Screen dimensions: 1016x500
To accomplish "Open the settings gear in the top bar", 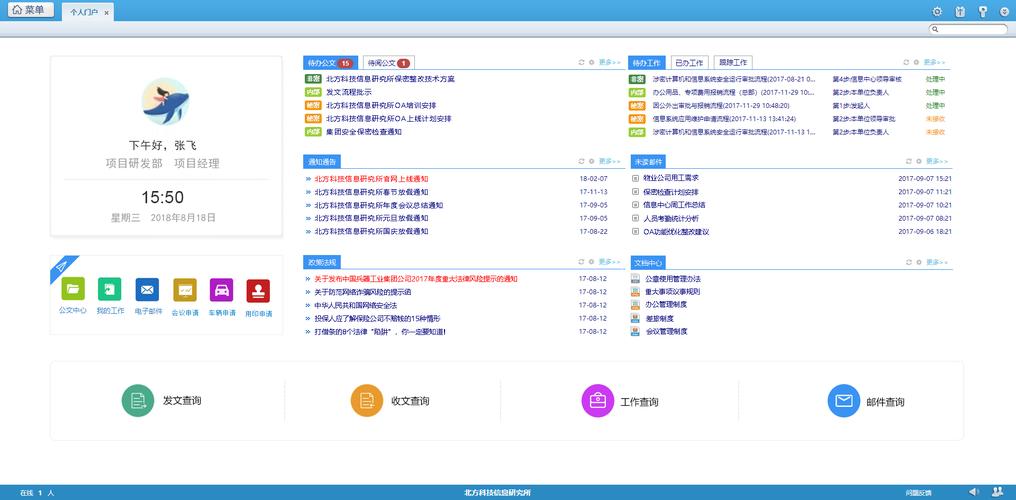I will coord(937,11).
